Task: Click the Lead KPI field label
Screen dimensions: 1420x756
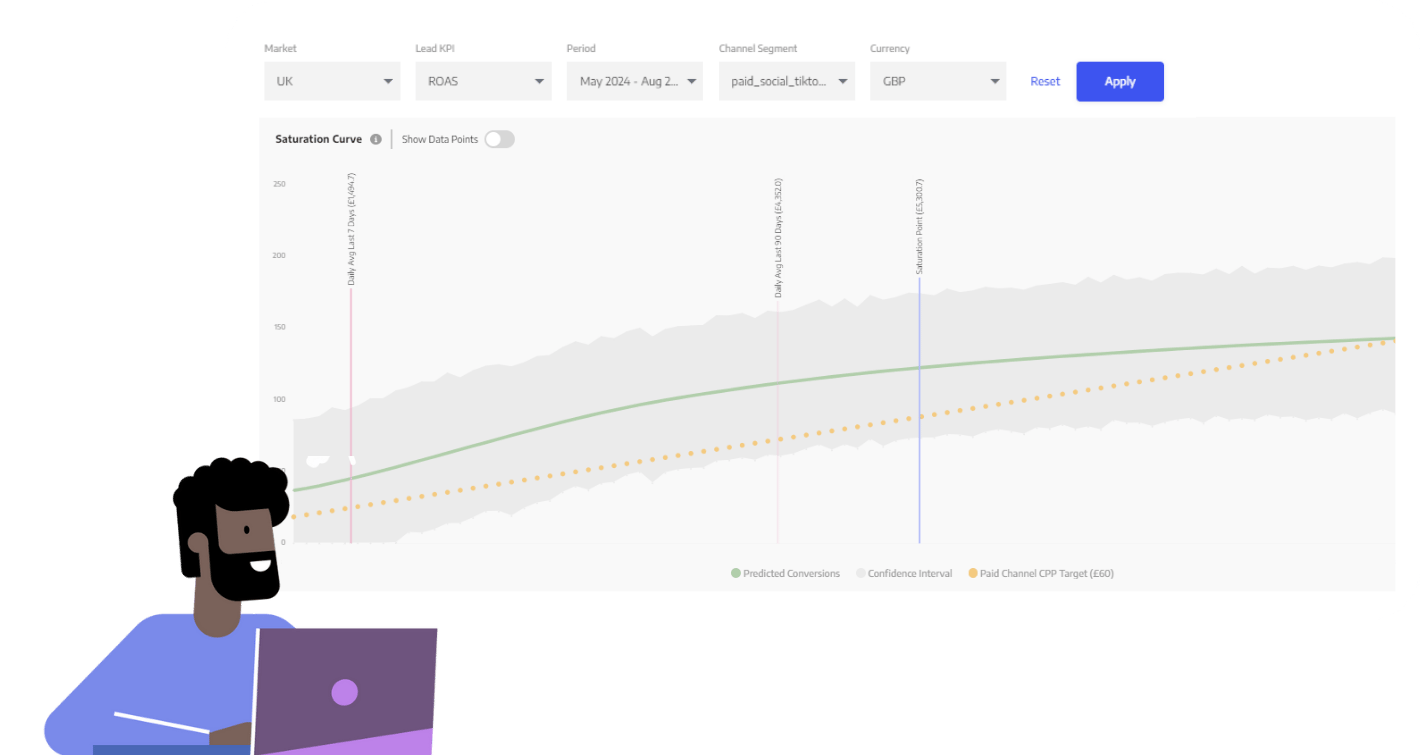Action: [x=436, y=48]
